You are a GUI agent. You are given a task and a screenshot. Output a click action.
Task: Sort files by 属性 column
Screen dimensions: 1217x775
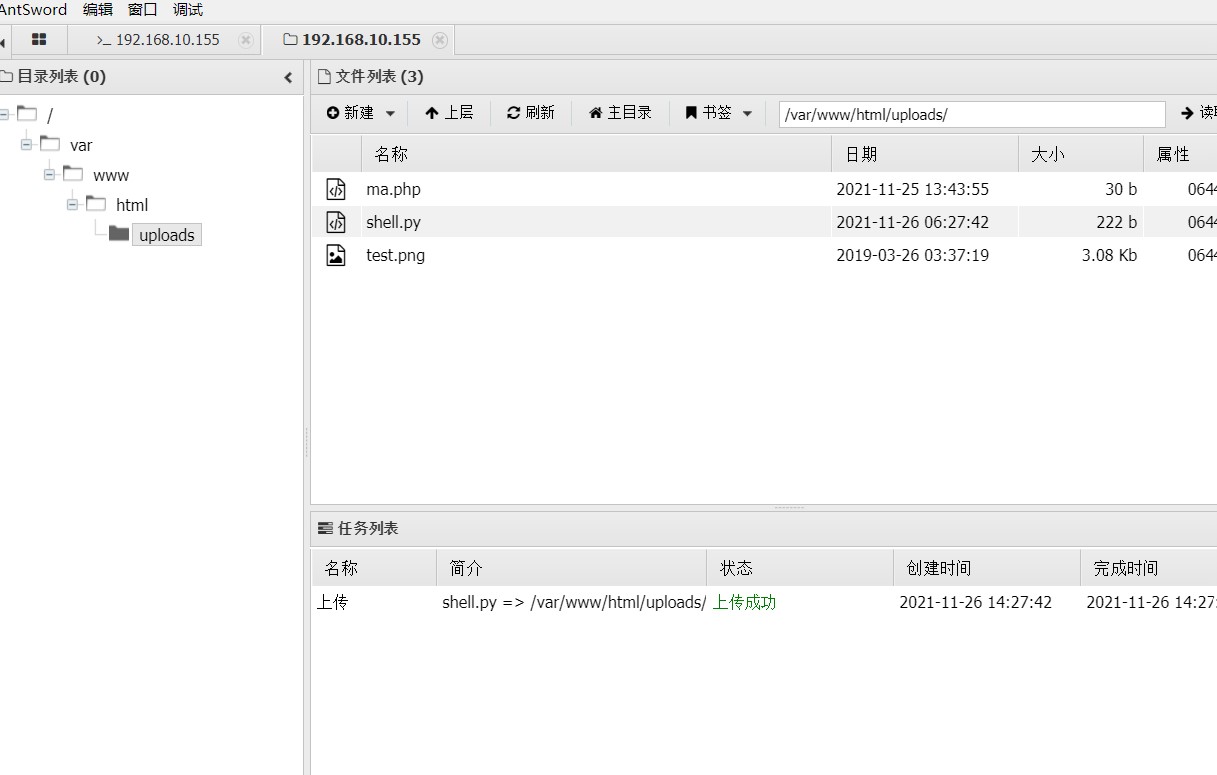1180,154
